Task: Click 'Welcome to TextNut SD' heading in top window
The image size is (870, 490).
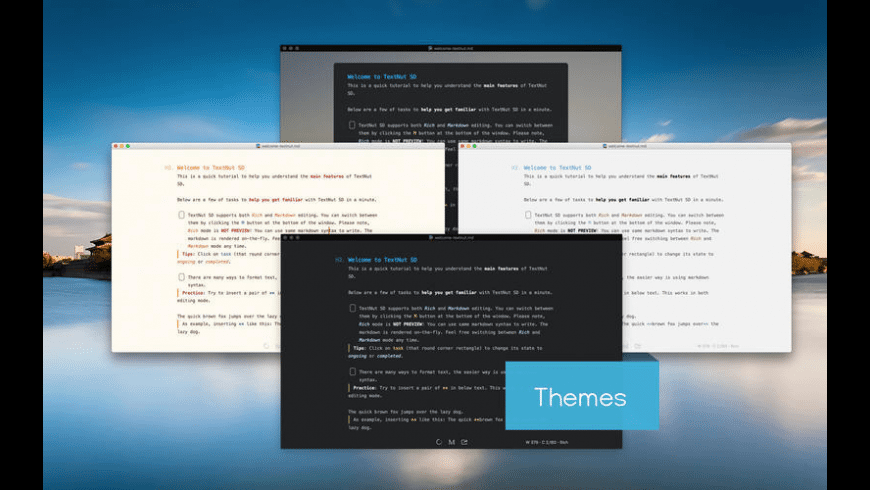Action: click(x=382, y=77)
